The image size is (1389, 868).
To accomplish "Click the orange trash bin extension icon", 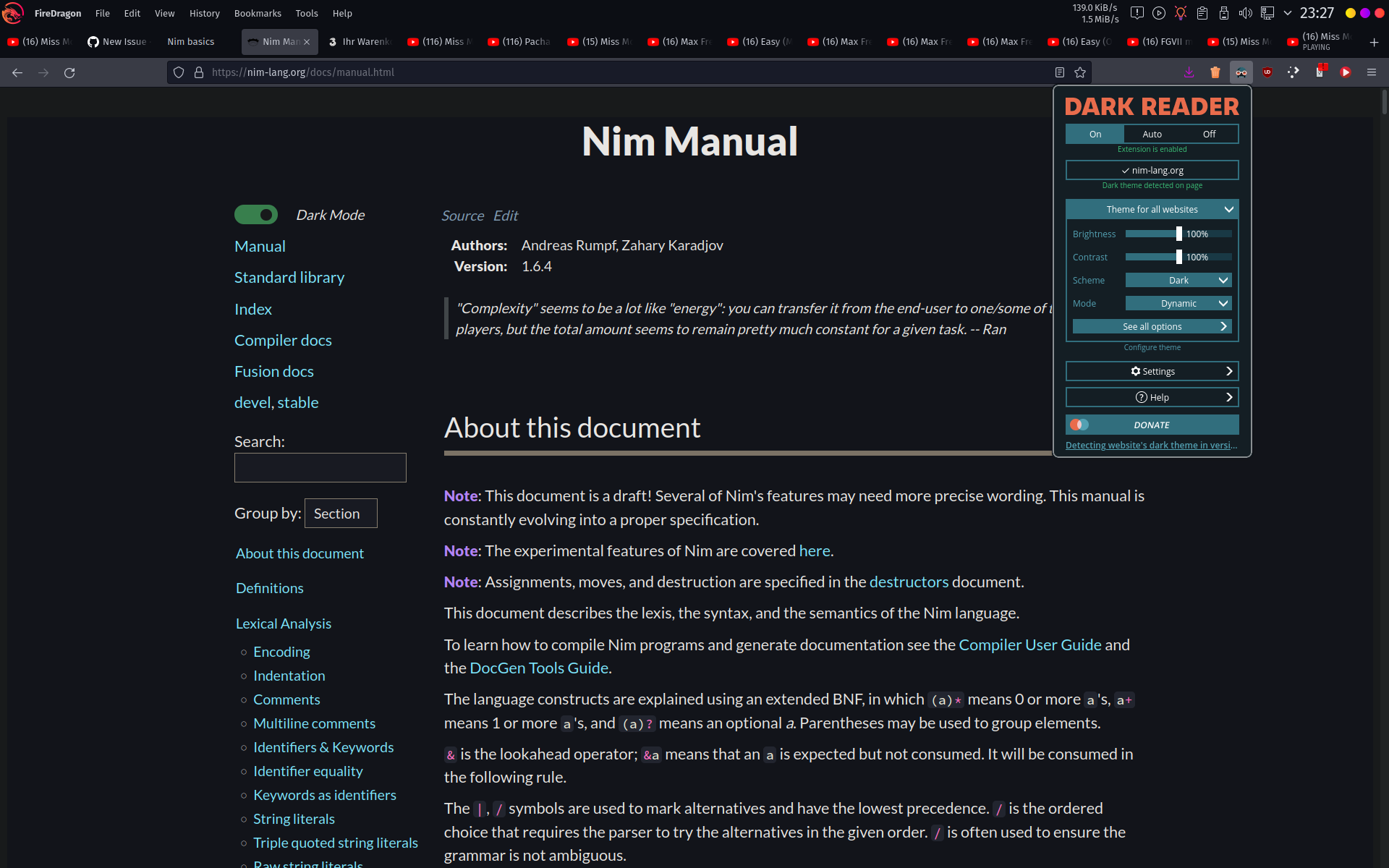I will 1215,72.
